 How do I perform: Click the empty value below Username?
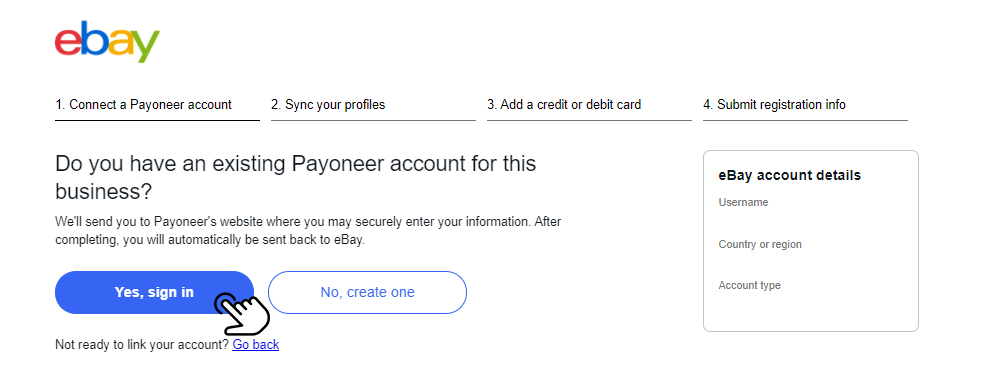[811, 219]
